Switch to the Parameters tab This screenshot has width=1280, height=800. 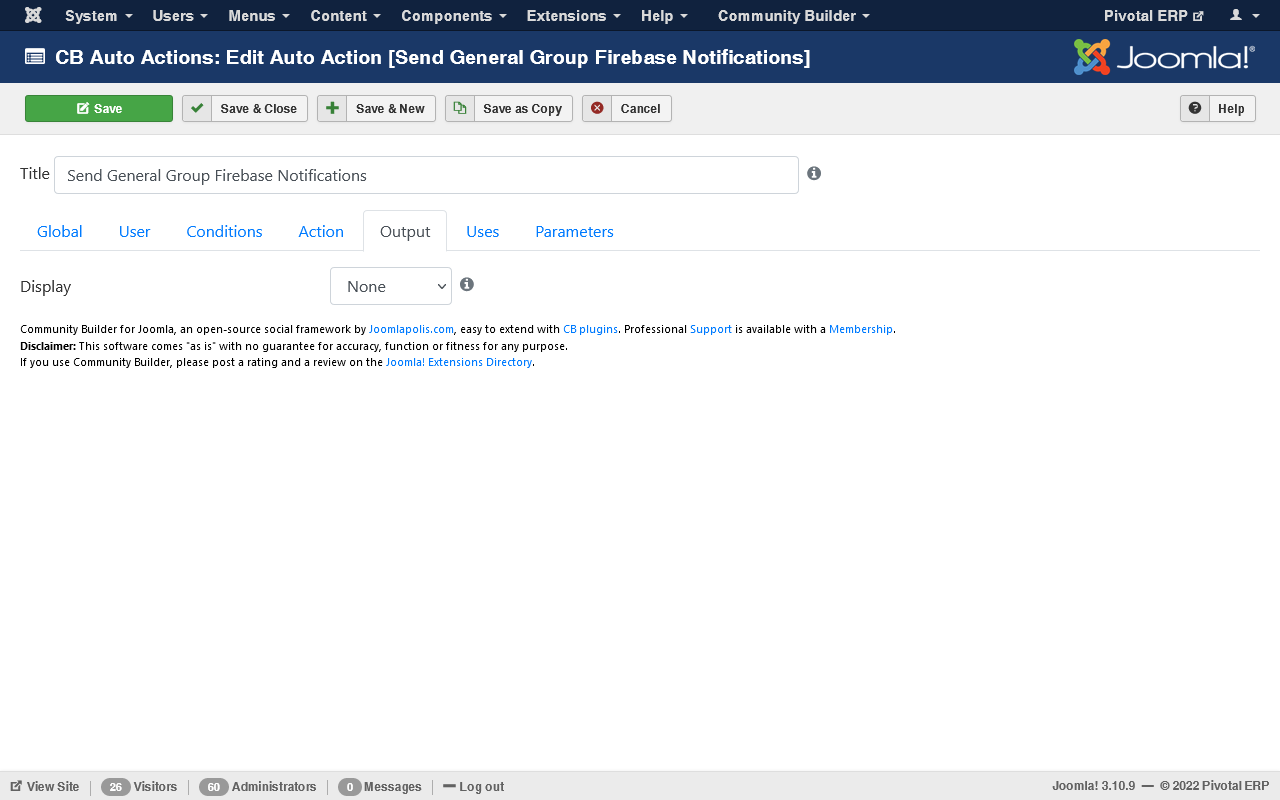tap(574, 231)
